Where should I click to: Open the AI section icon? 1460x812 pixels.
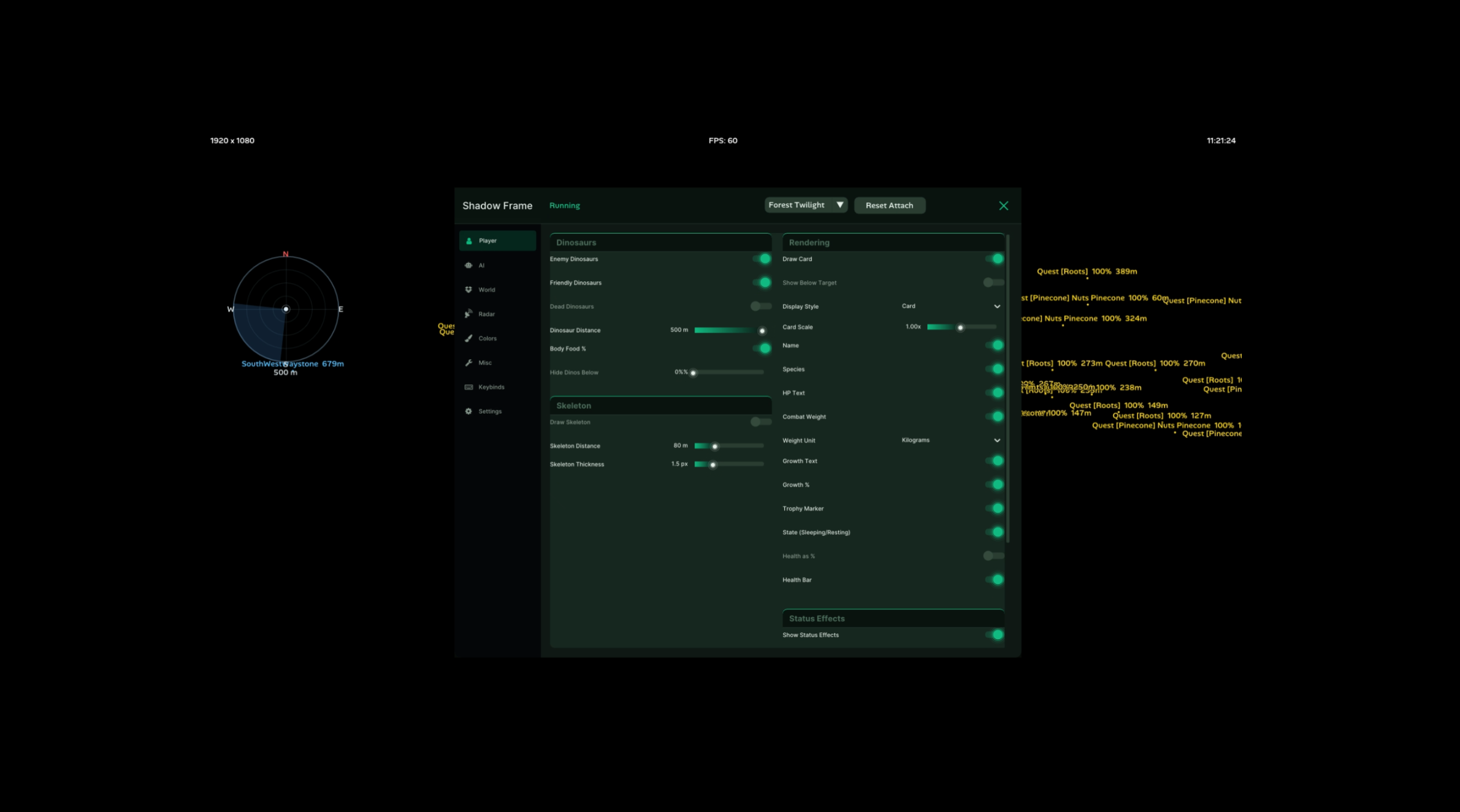468,265
